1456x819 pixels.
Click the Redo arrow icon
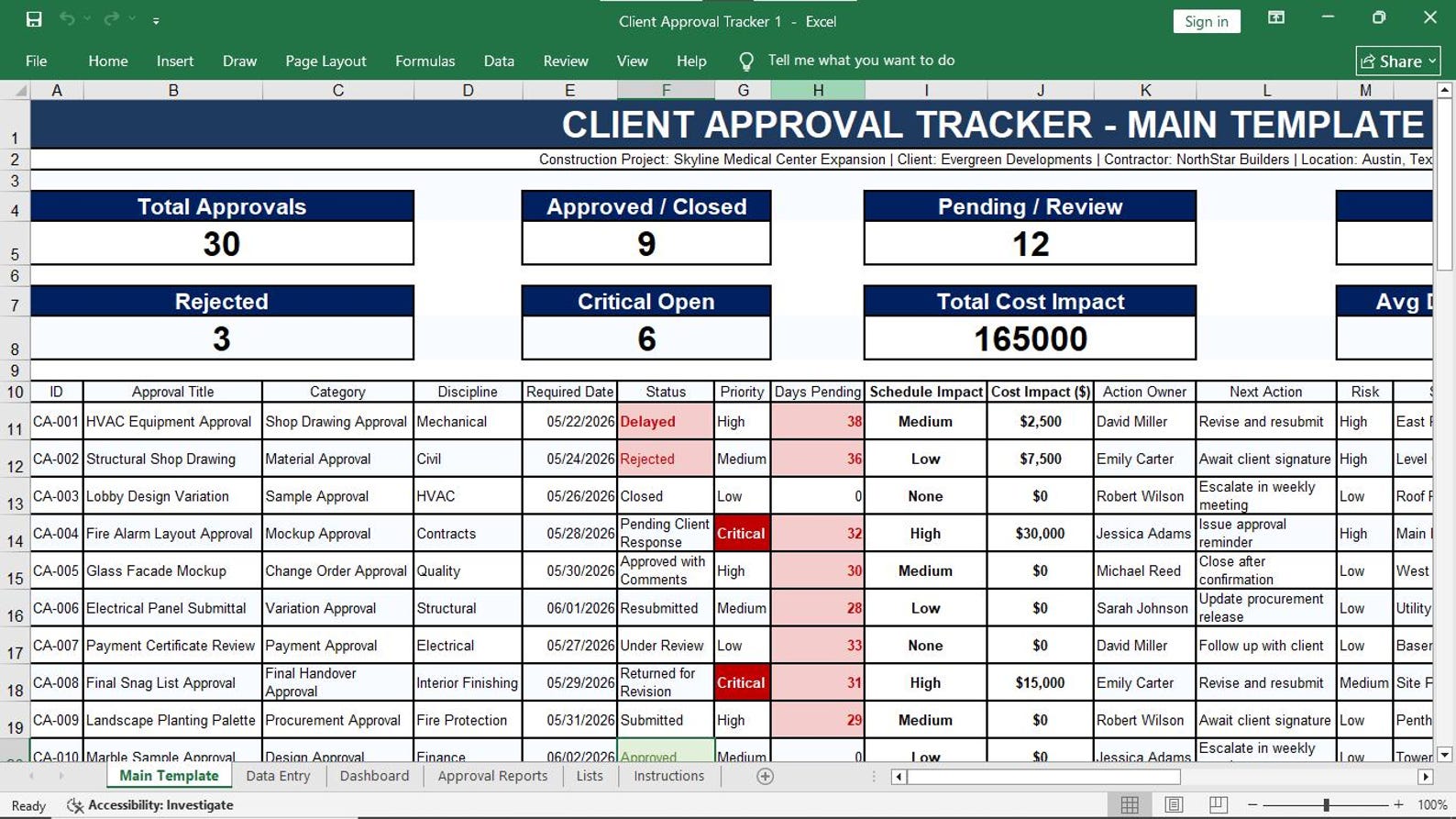pos(112,19)
